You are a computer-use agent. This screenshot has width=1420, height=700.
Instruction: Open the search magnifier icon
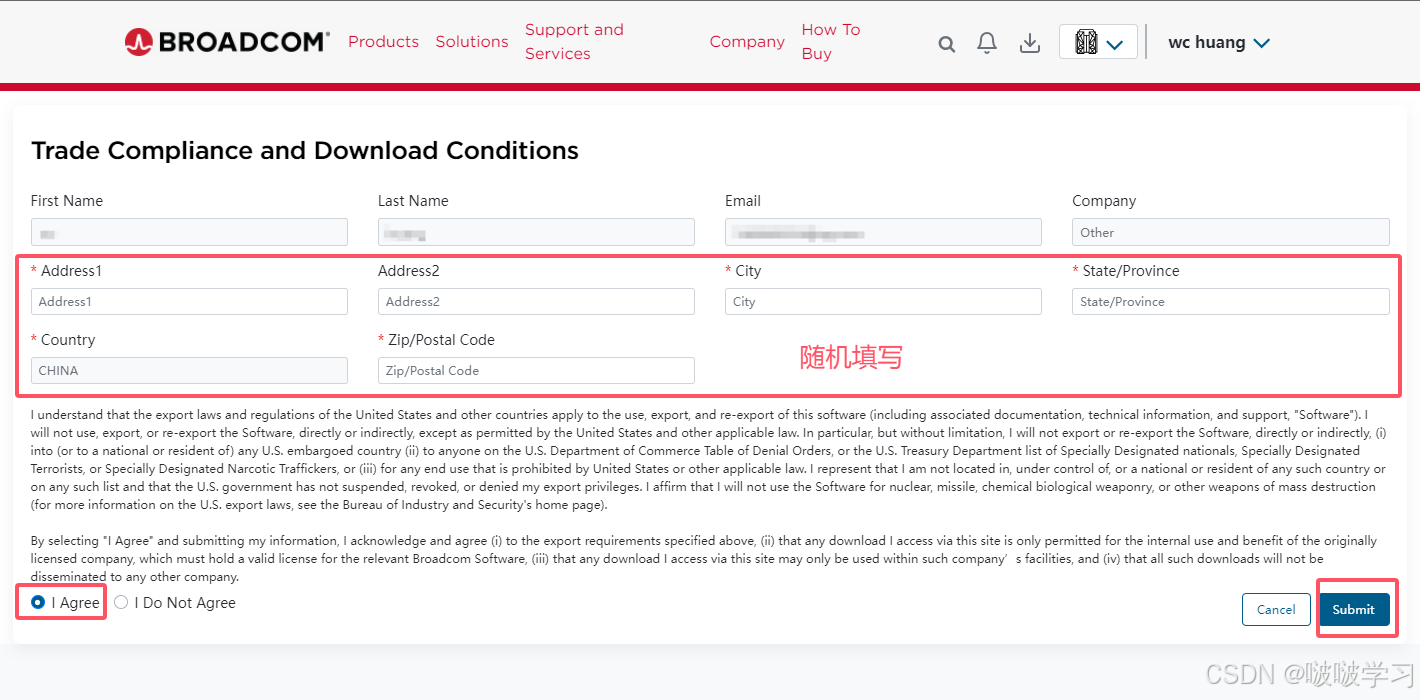point(946,44)
